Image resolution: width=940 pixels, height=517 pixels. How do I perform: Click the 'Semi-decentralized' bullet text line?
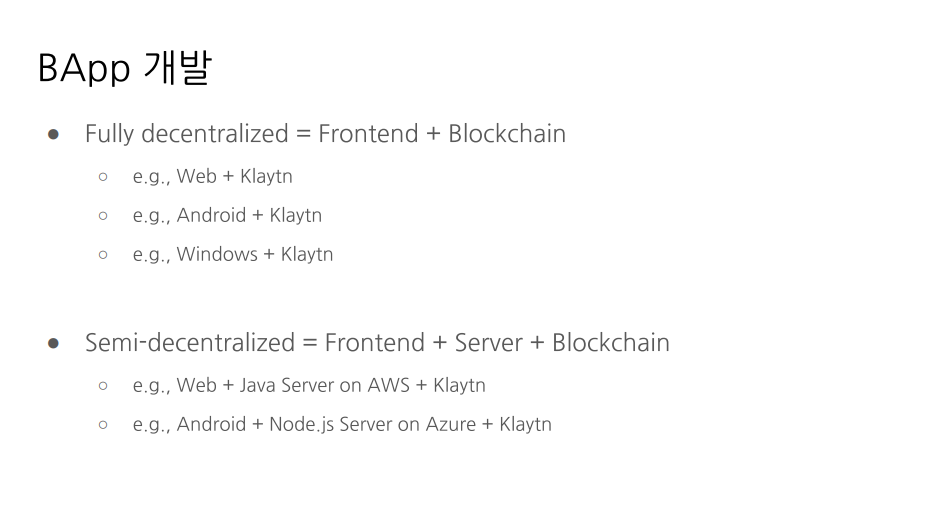click(377, 343)
